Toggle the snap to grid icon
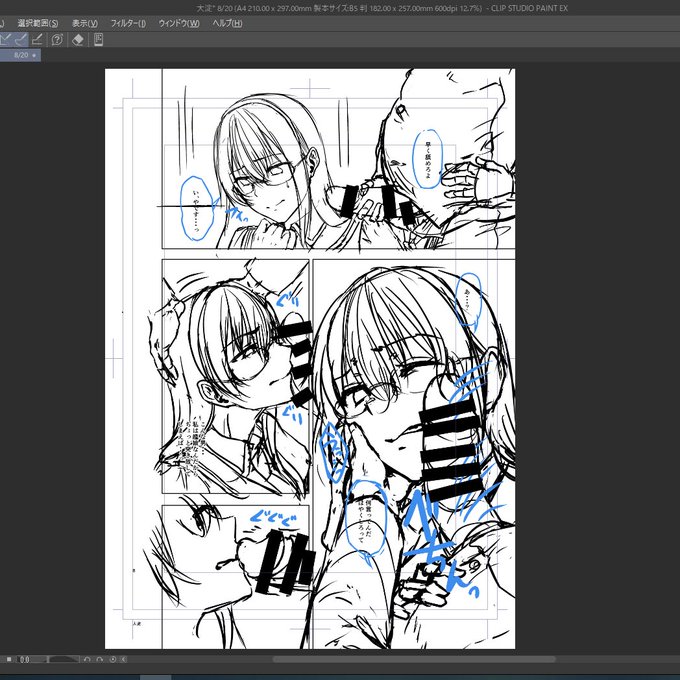This screenshot has height=680, width=680. pyautogui.click(x=37, y=39)
